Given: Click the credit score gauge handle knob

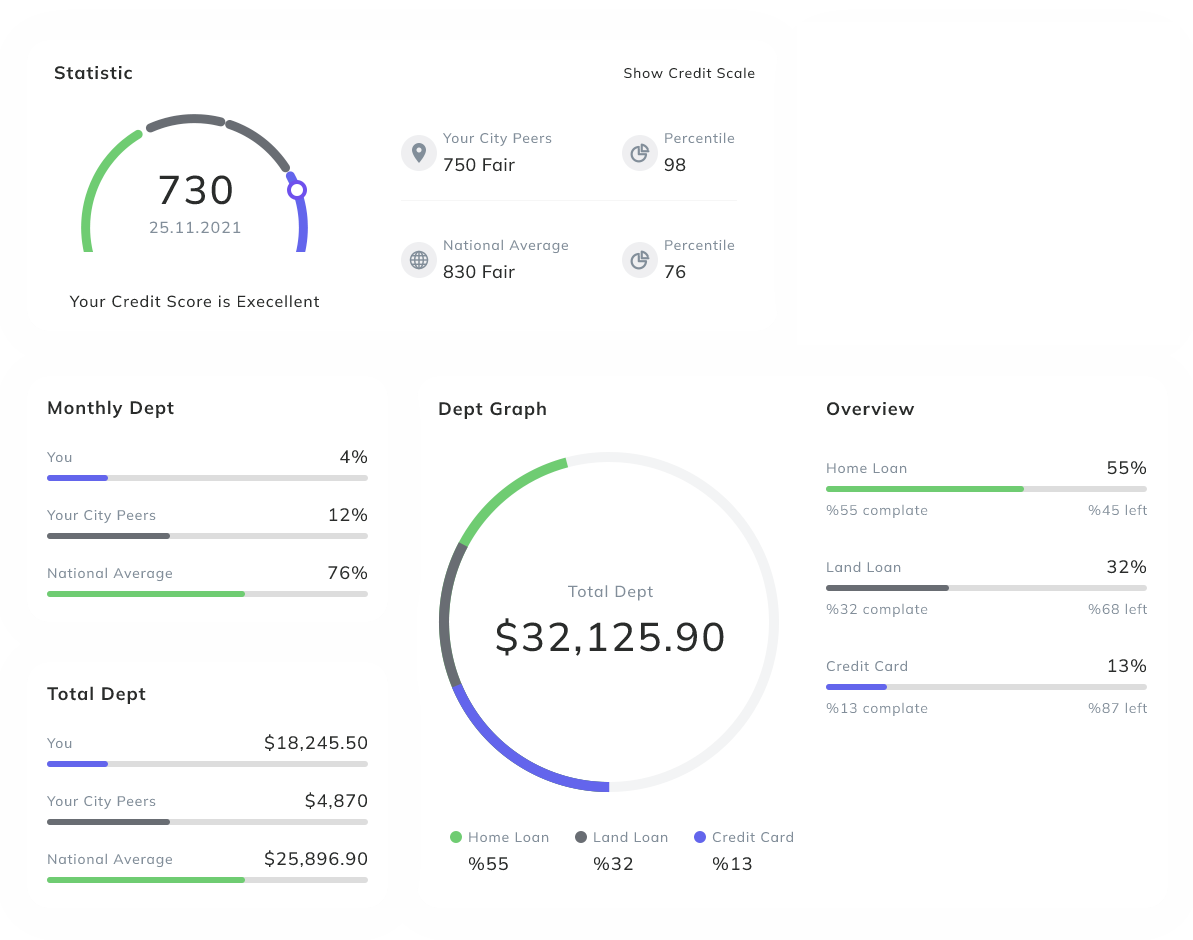Looking at the screenshot, I should click(x=297, y=190).
